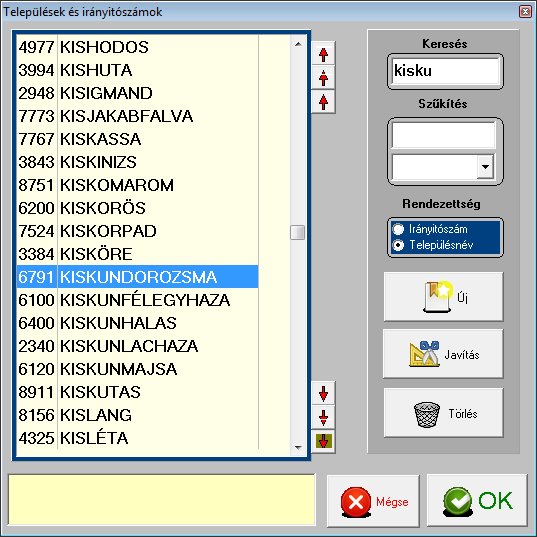This screenshot has height=537, width=537.
Task: Click list scrollbar down arrow
Action: point(298,447)
